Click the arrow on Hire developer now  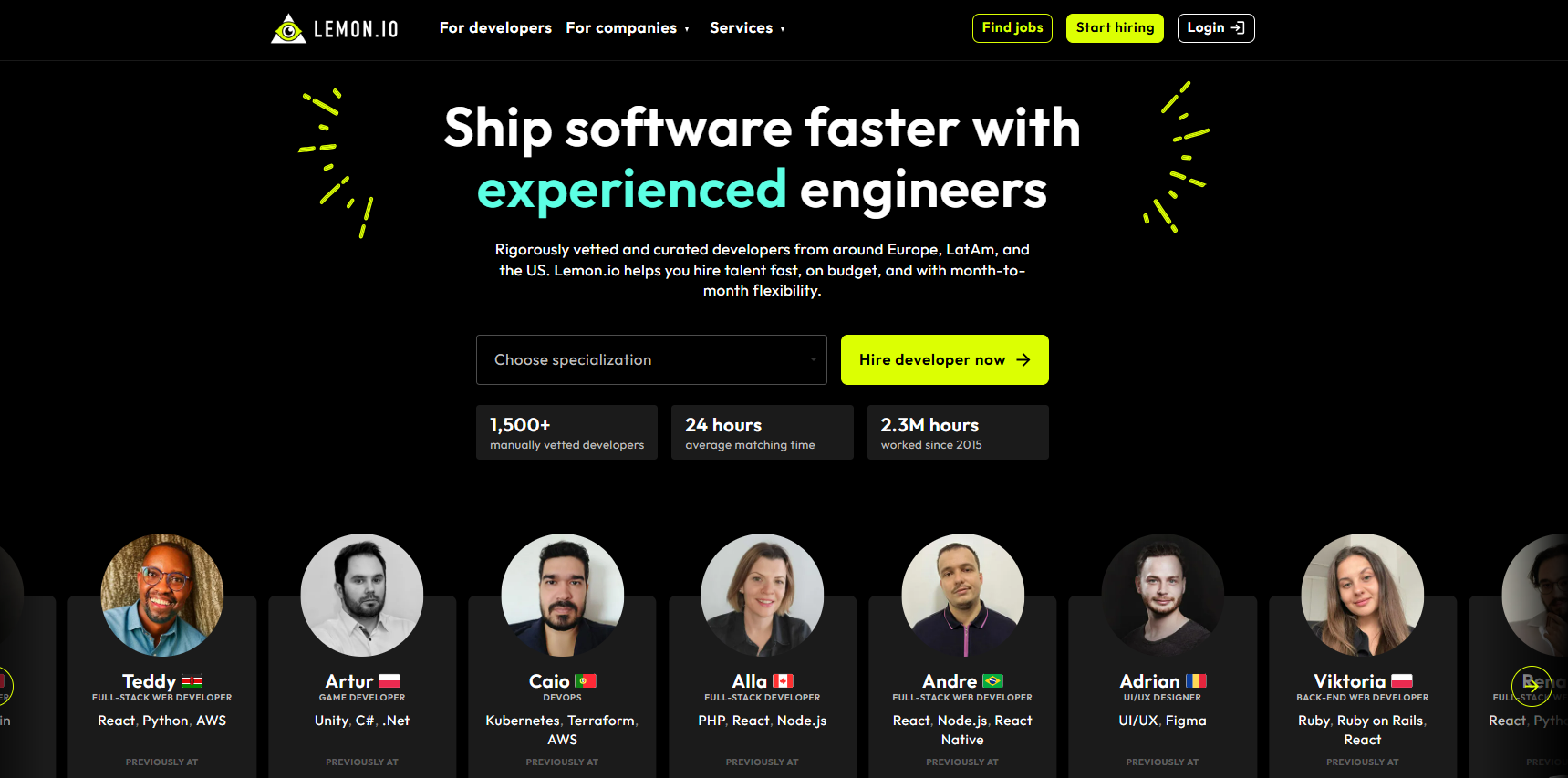click(x=1023, y=360)
